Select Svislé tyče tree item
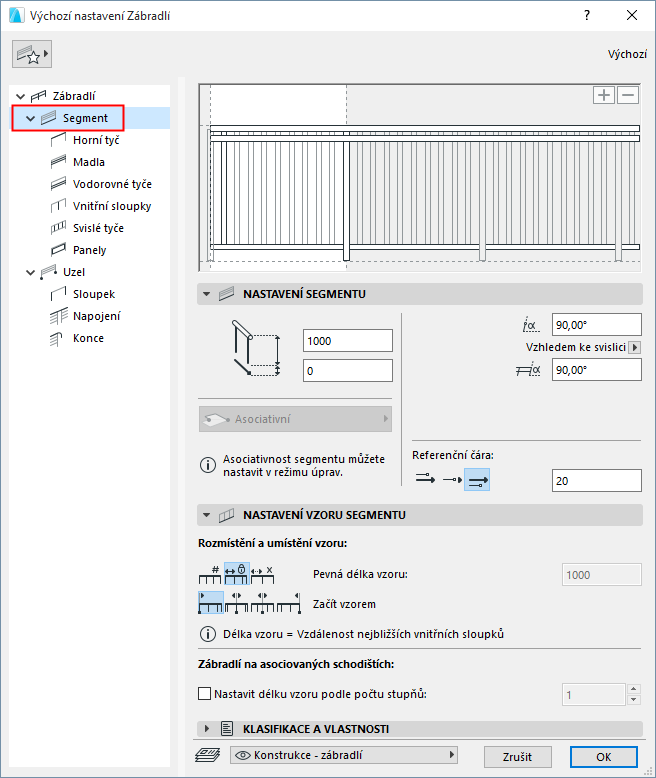 click(x=98, y=228)
